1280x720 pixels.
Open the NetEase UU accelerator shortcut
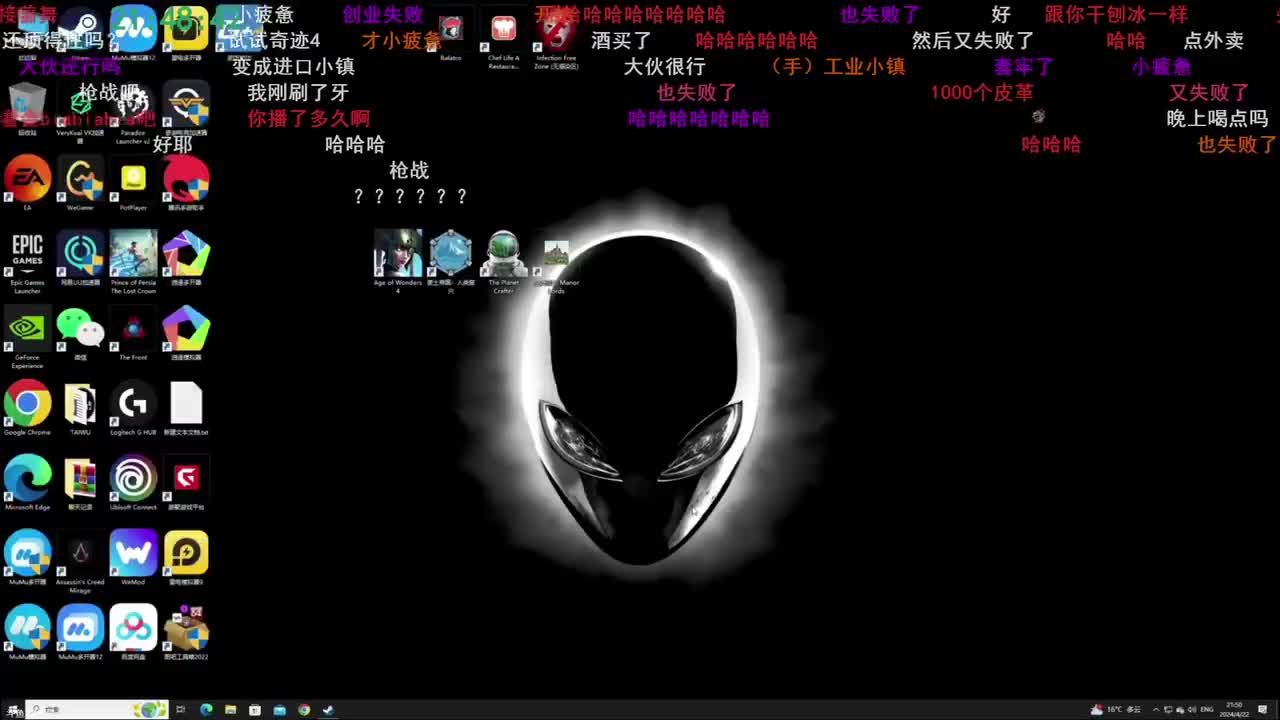(80, 258)
